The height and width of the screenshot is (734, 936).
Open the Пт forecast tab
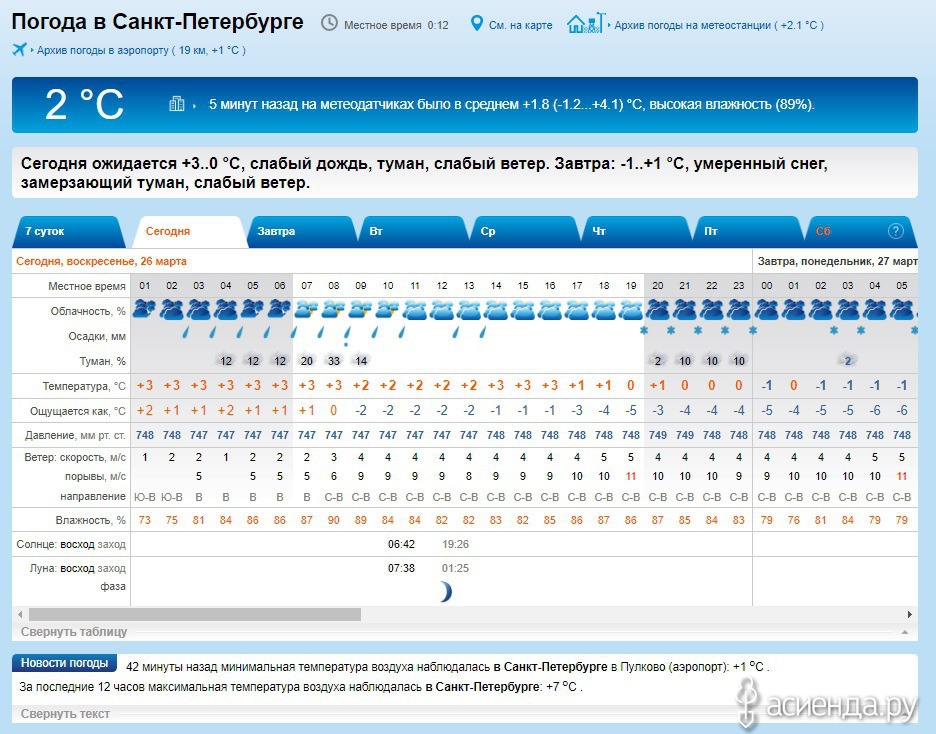click(x=747, y=232)
